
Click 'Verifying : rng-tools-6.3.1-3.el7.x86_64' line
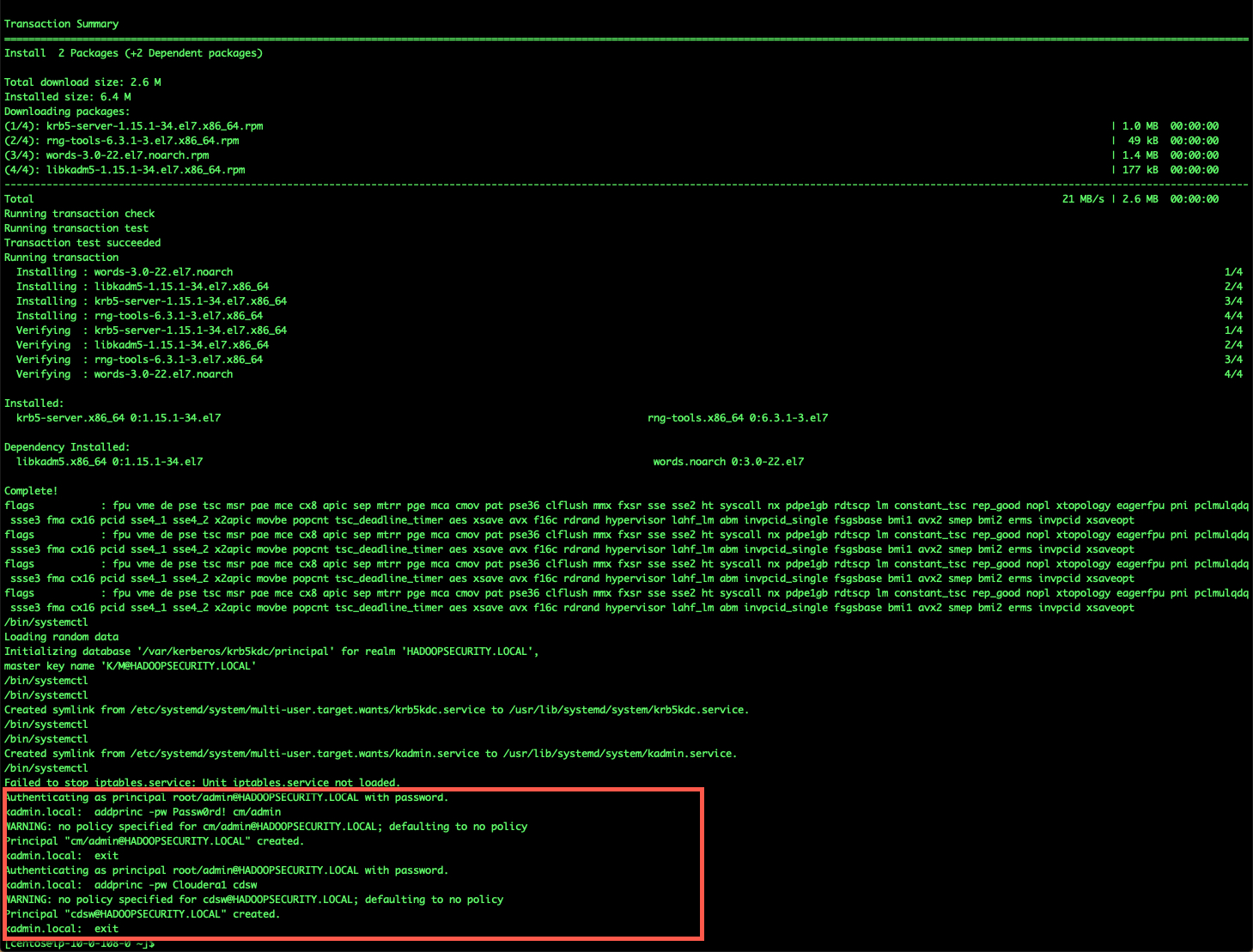139,360
